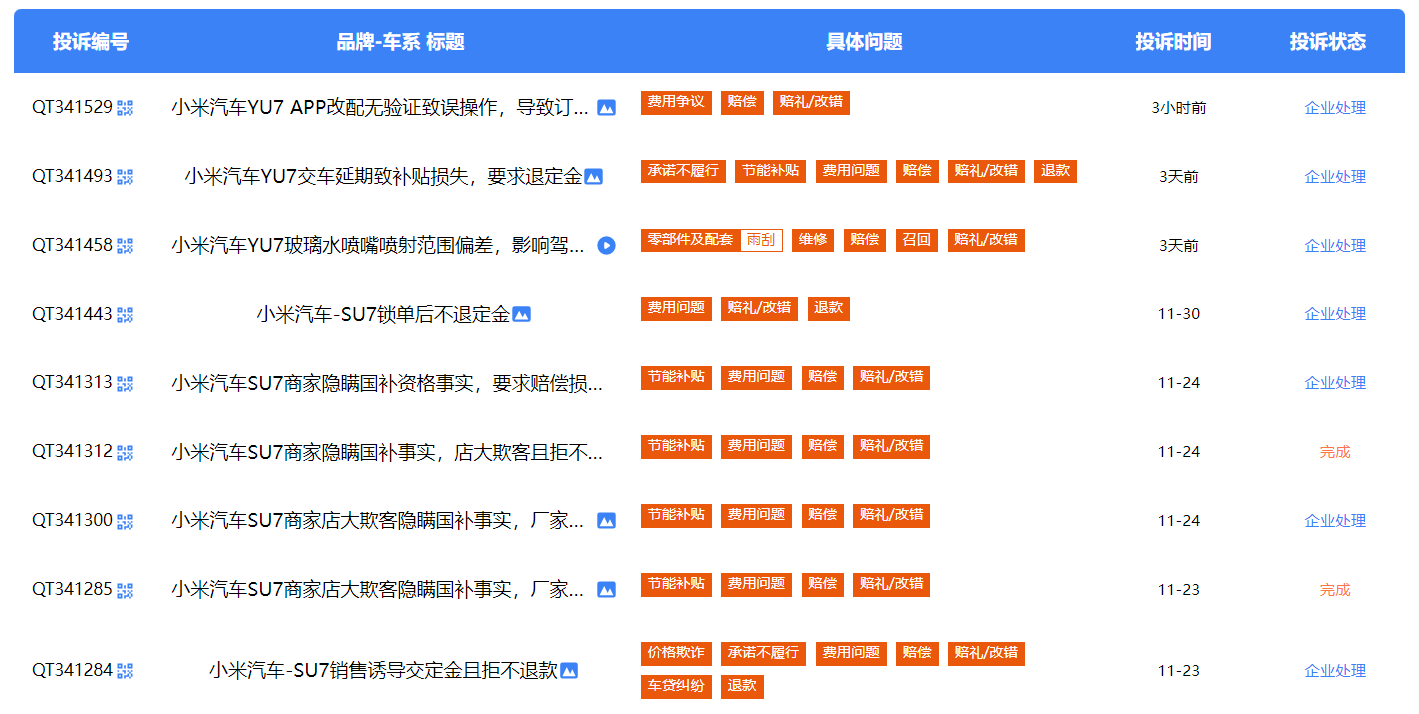Play video icon on YU7玻璃水喷嘴 complaint
Screen dimensions: 1419x714
pyautogui.click(x=606, y=245)
